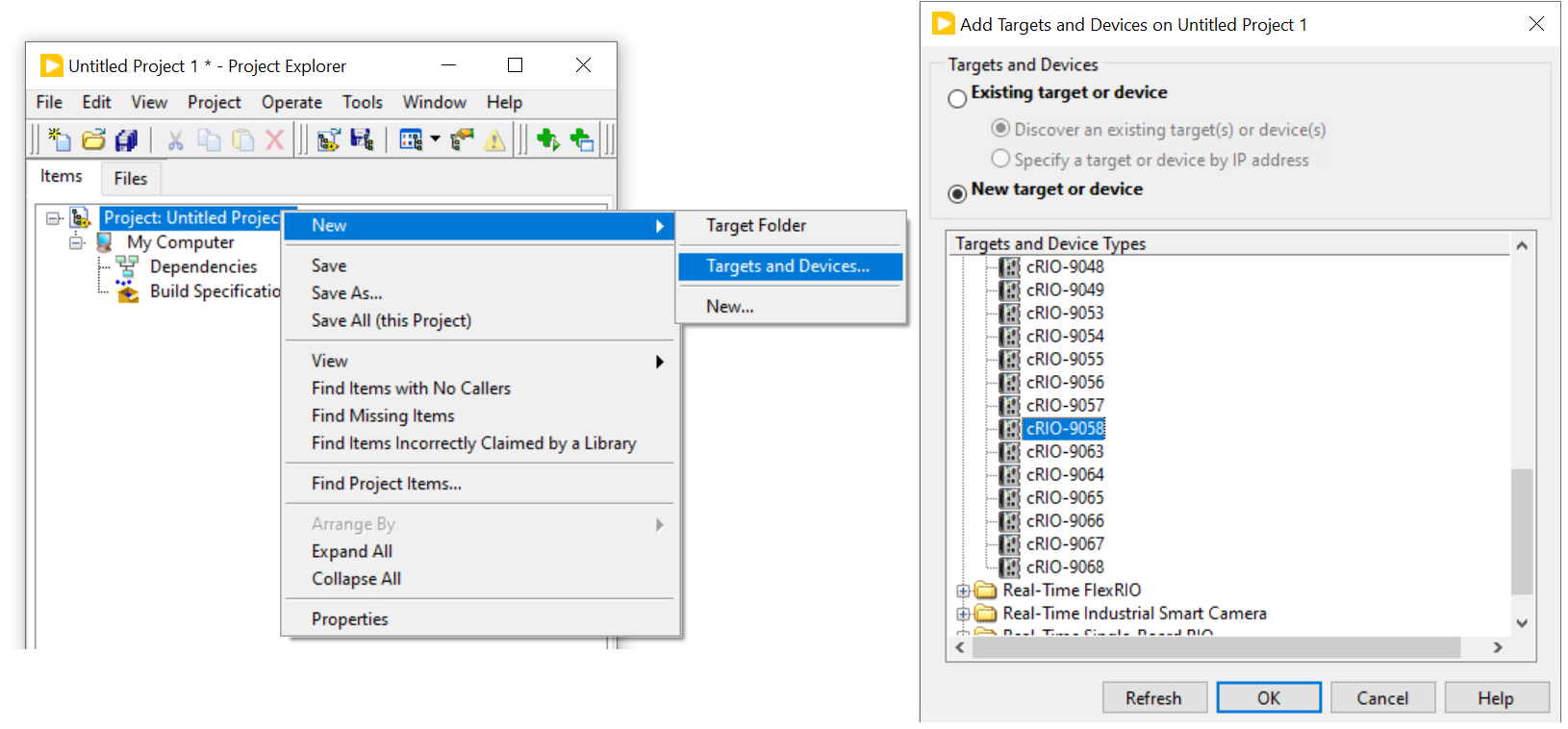1568x729 pixels.
Task: Choose Target Folder from submenu
Action: (791, 225)
